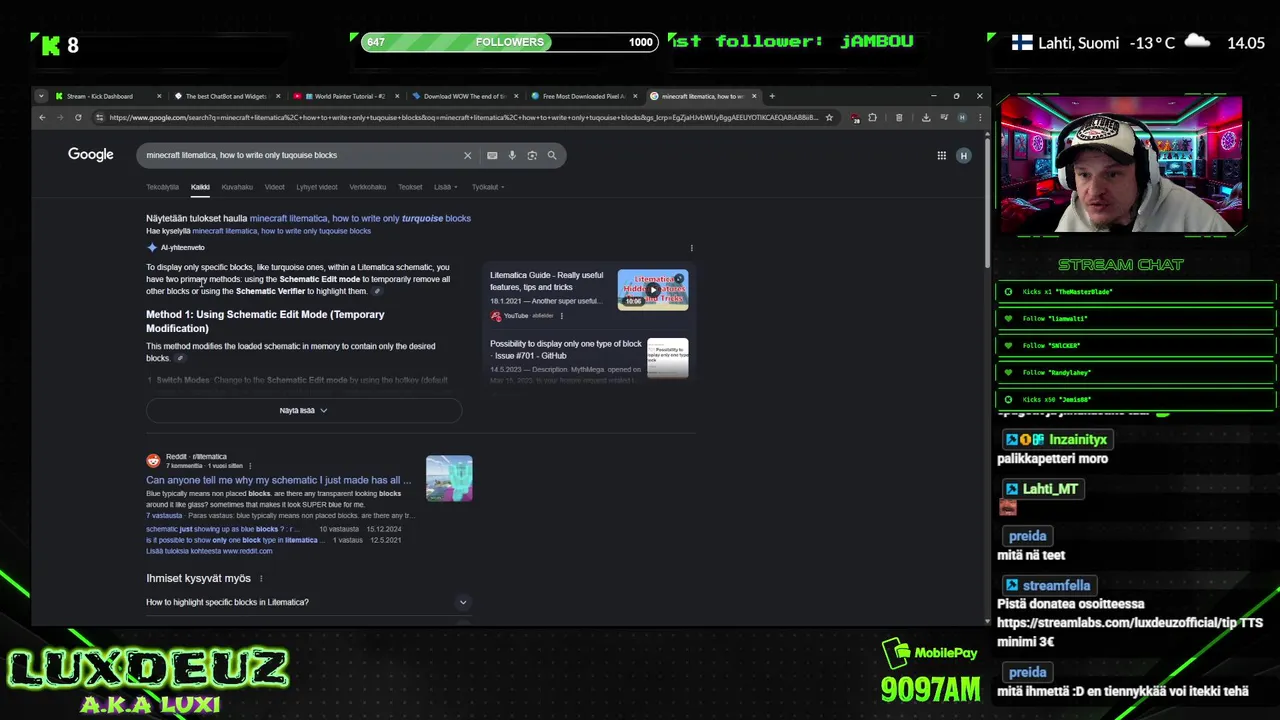
Task: Open the browser extensions puzzle icon
Action: point(872,117)
